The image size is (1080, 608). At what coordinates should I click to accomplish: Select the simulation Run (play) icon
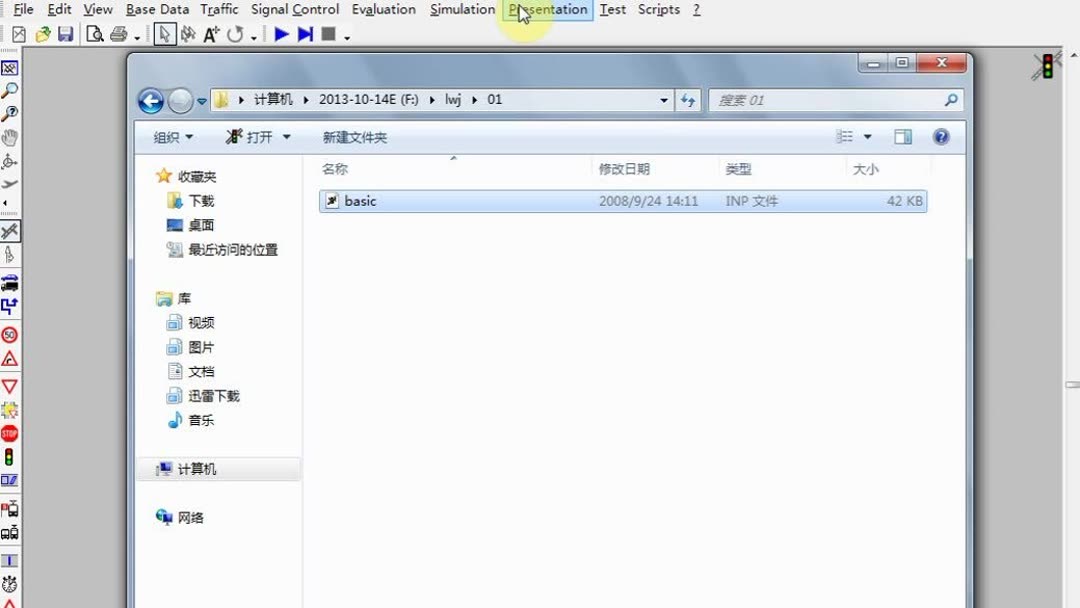280,33
